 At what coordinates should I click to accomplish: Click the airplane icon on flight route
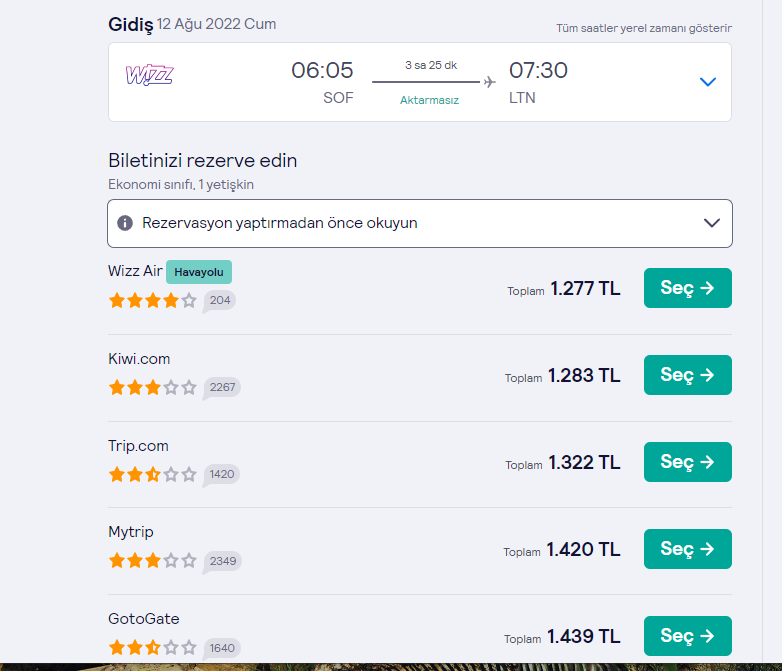[x=489, y=82]
